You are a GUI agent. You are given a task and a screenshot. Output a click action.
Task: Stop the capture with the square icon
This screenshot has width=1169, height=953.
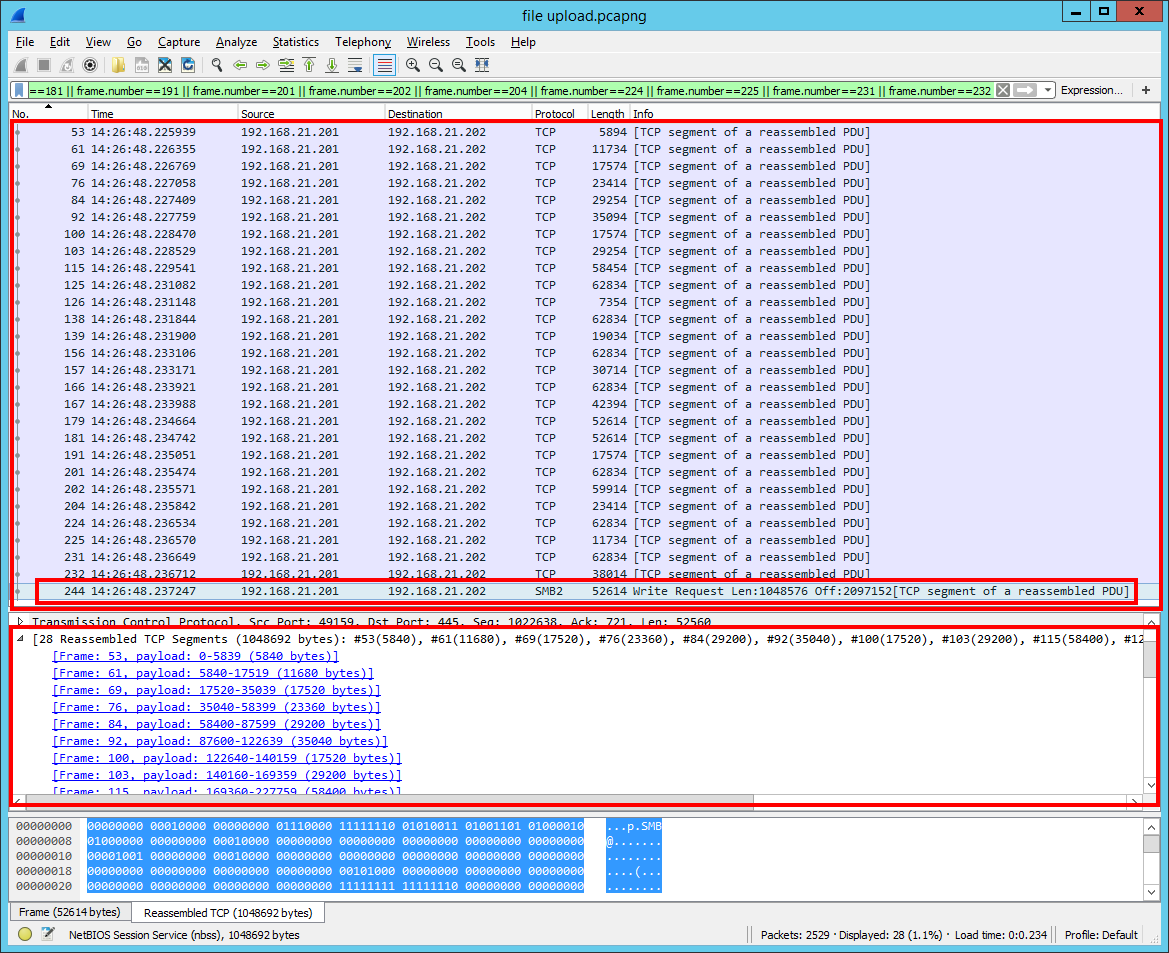[44, 66]
